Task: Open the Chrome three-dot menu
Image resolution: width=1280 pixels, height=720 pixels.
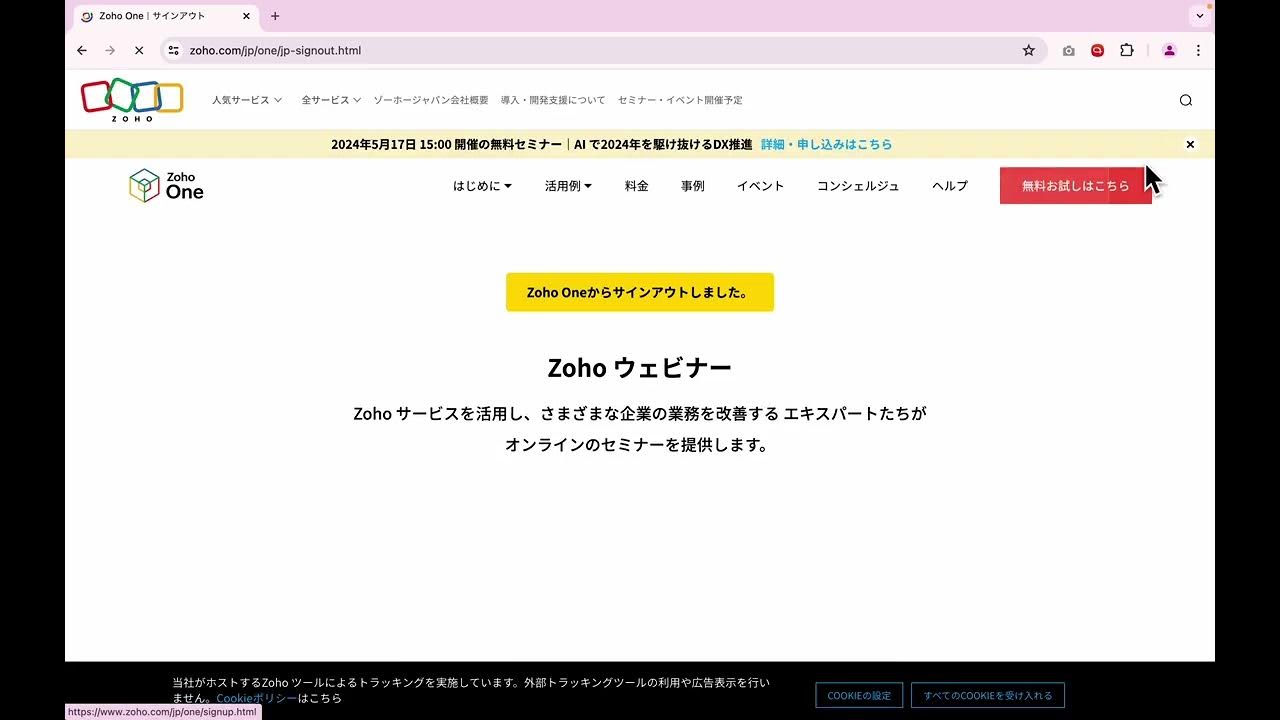Action: pos(1198,50)
